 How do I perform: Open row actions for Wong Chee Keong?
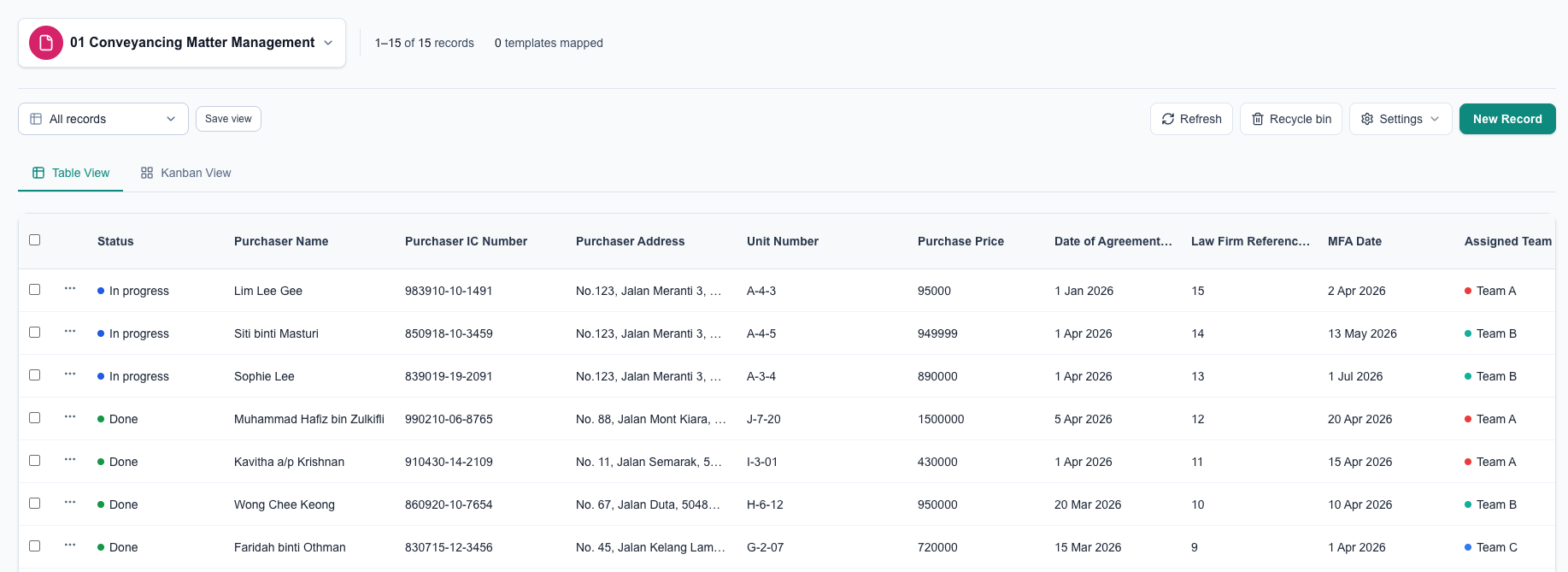(x=70, y=503)
